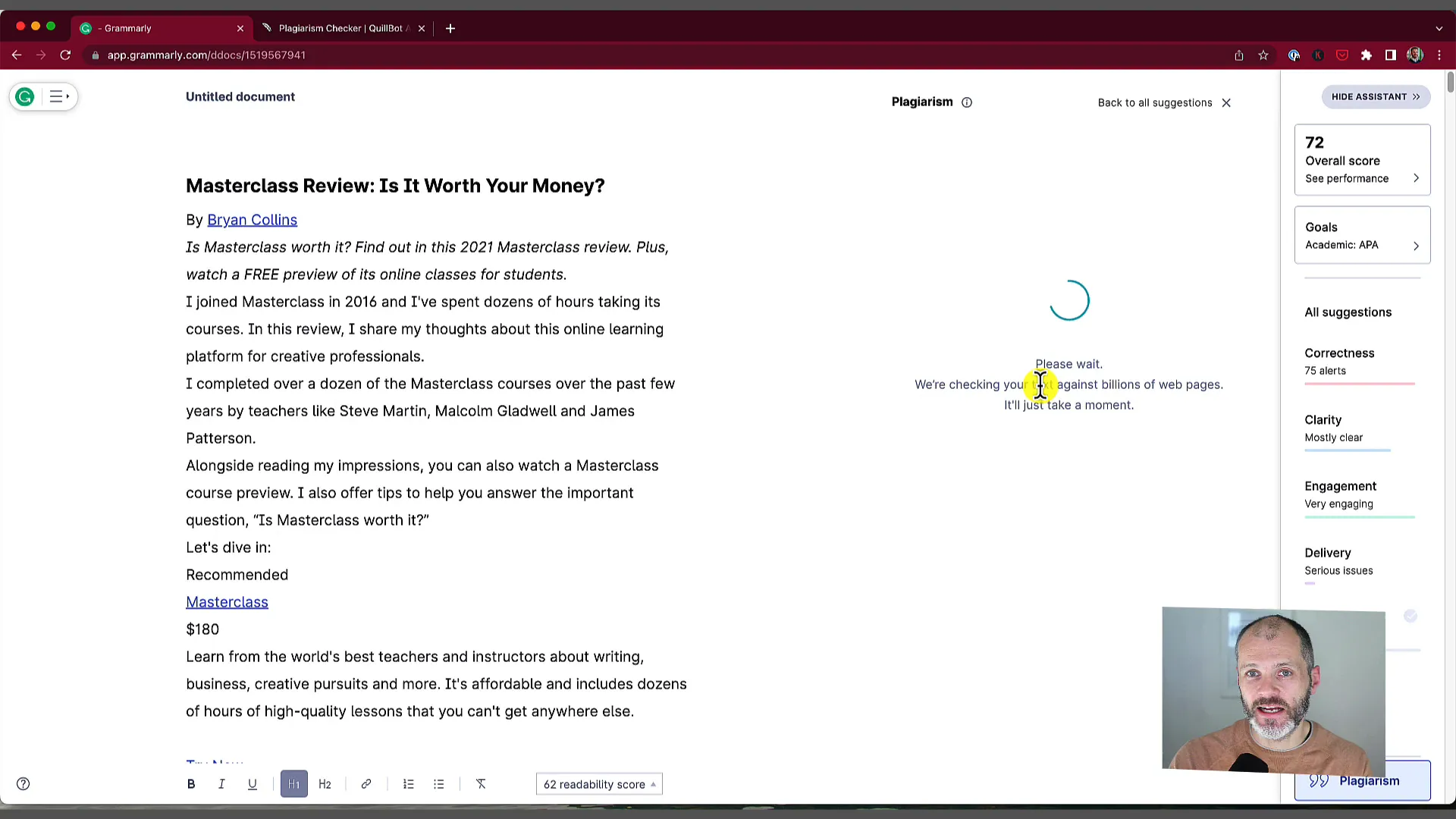The image size is (1456, 819).
Task: Bookmark page with the star icon
Action: click(1263, 55)
